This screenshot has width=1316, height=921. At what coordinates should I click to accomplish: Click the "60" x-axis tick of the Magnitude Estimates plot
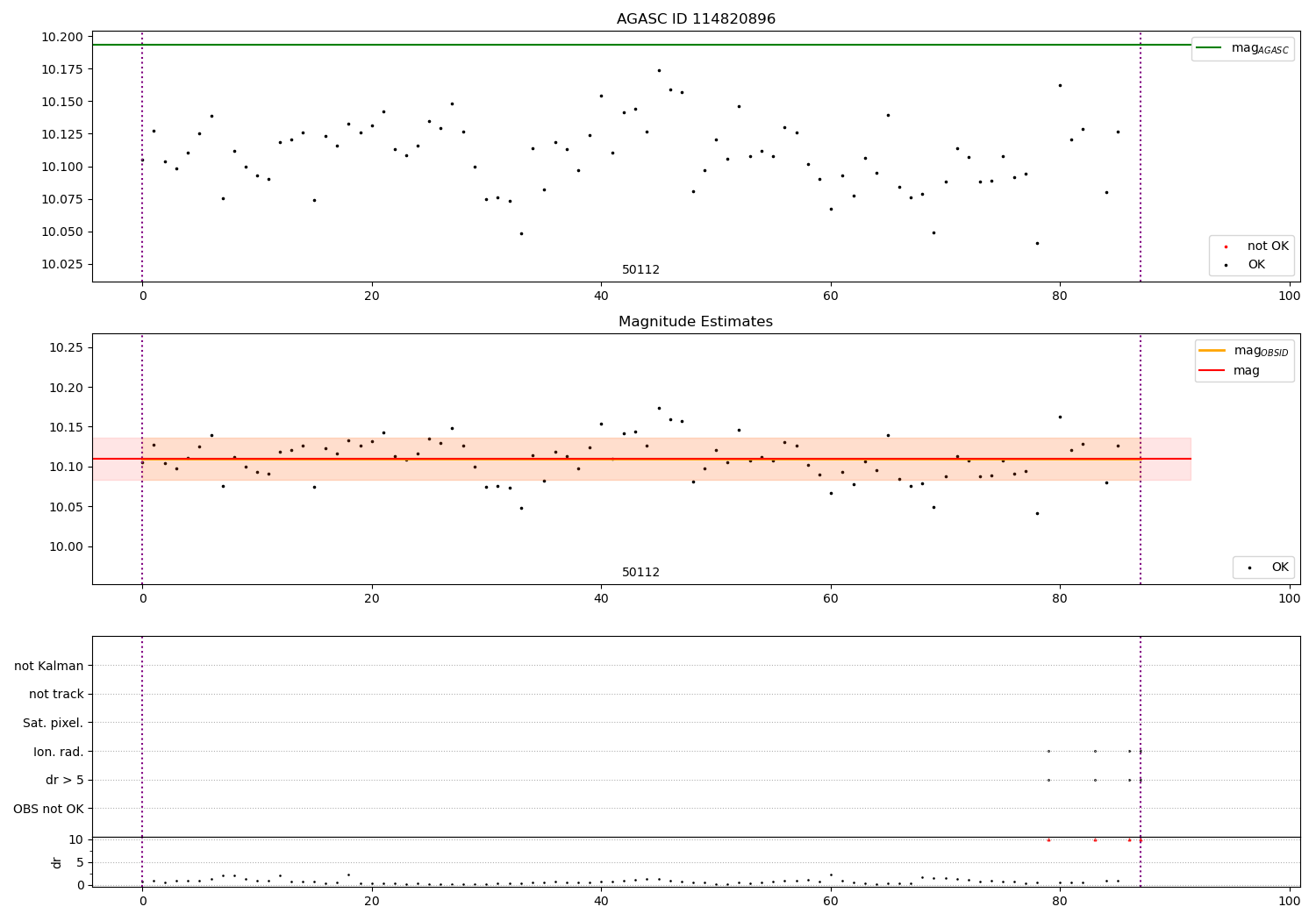click(830, 598)
